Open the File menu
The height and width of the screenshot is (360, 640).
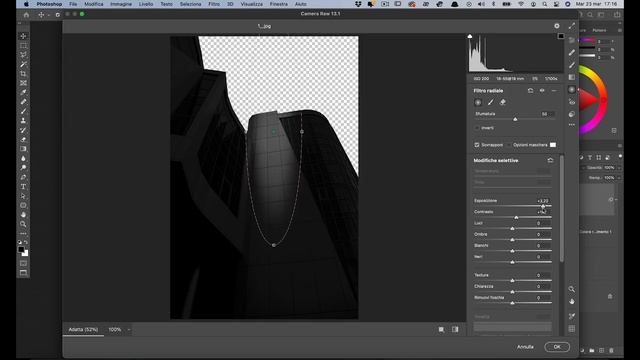point(73,4)
